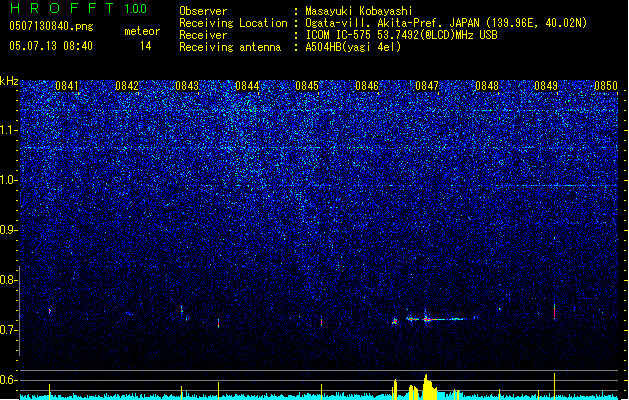Click the 0.7 frequency axis label
Image resolution: width=629 pixels, height=400 pixels.
tap(9, 330)
